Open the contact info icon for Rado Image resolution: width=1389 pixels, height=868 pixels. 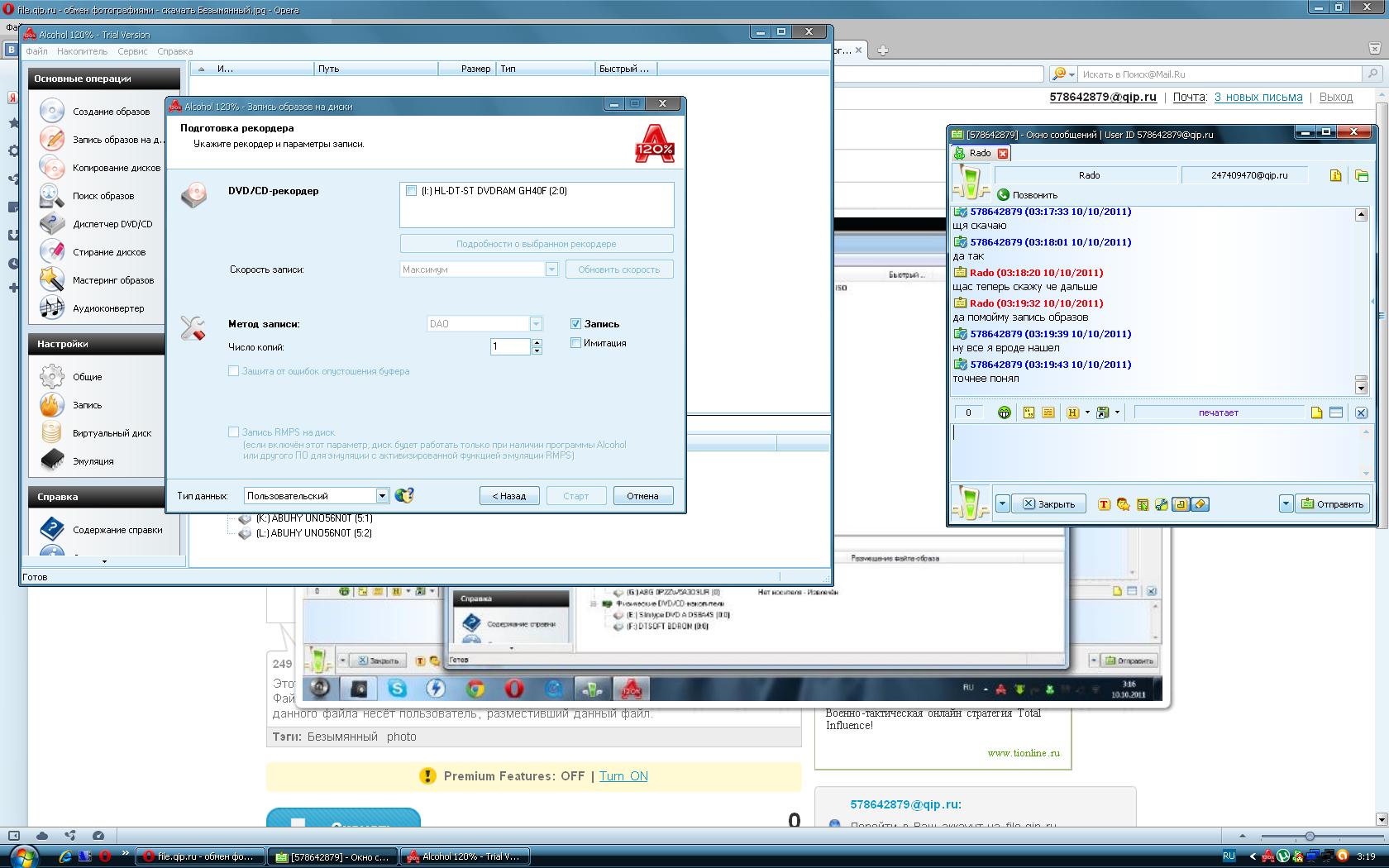[x=1335, y=175]
